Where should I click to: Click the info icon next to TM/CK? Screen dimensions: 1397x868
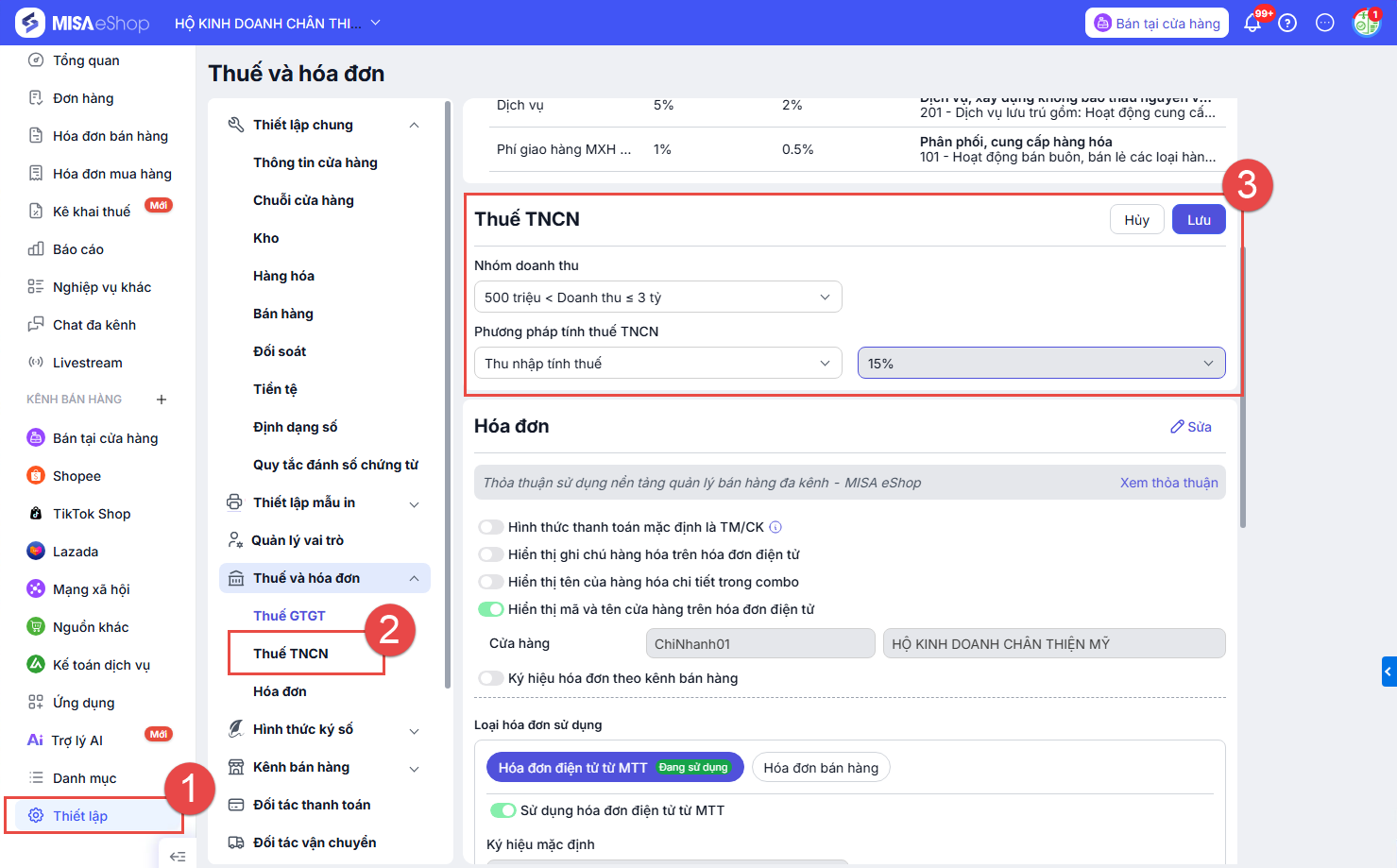pyautogui.click(x=775, y=527)
